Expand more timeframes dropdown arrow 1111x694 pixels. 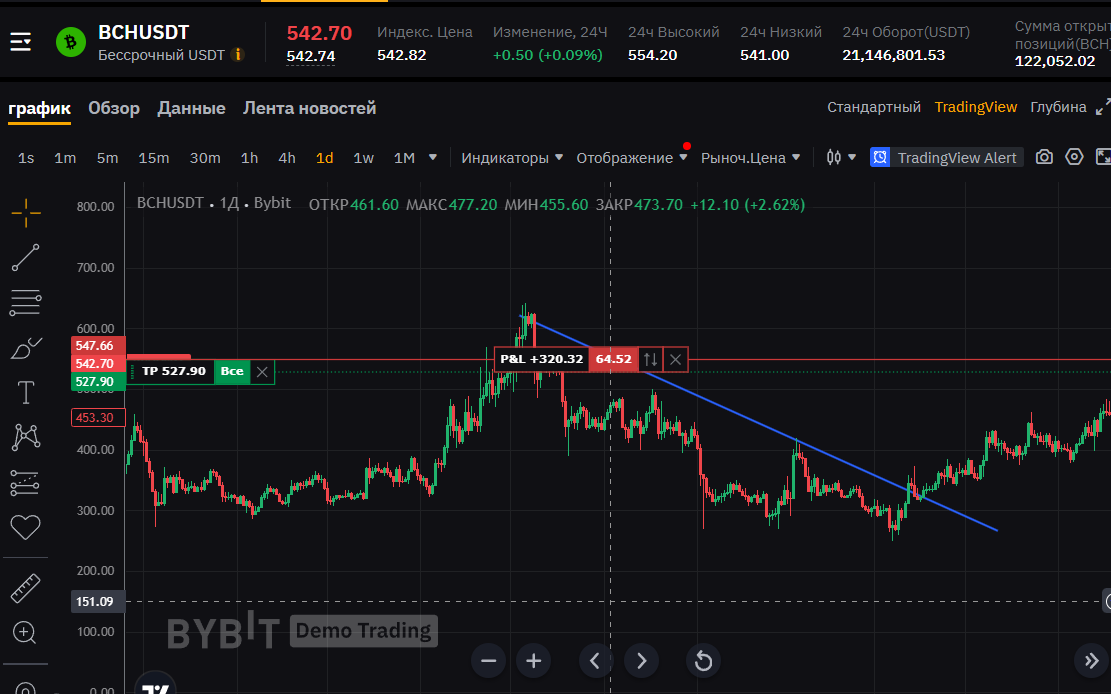(433, 157)
